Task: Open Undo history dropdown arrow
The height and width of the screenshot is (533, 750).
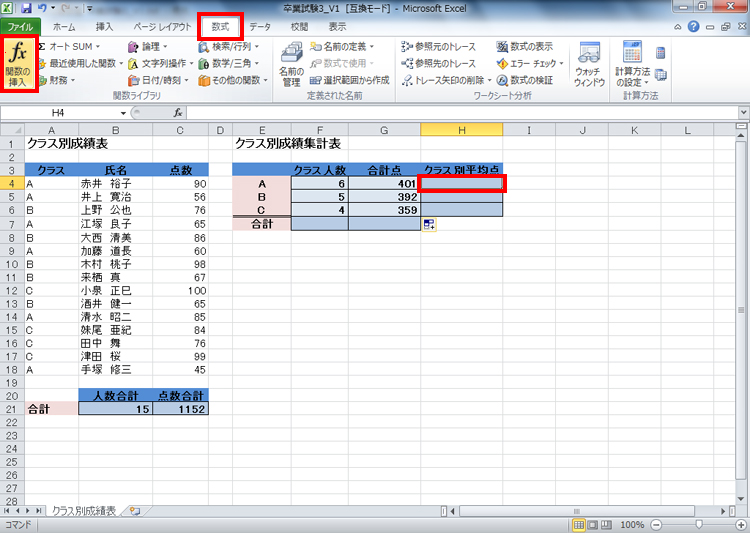Action: coord(53,8)
